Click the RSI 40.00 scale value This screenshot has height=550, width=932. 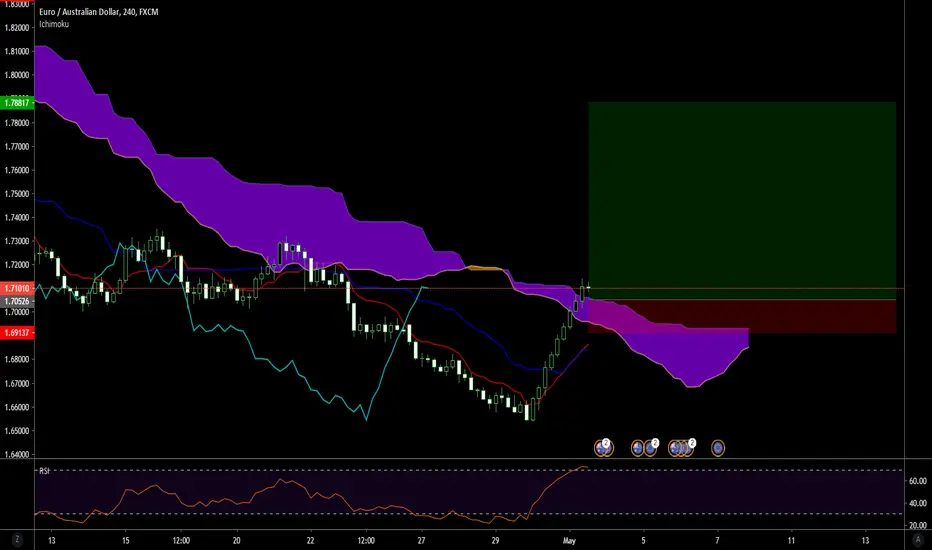coord(918,503)
